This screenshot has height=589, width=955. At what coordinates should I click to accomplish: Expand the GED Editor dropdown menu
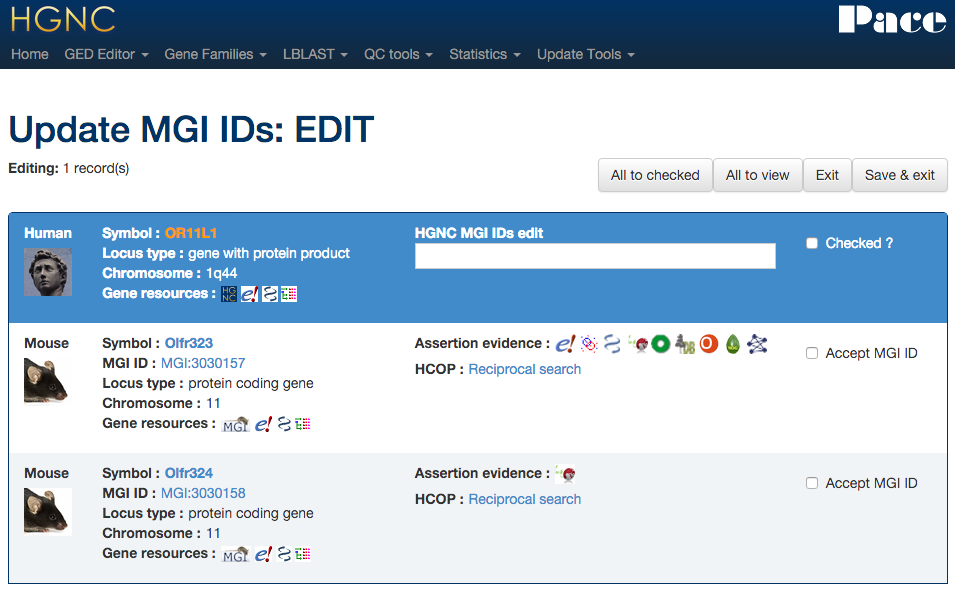(x=106, y=54)
